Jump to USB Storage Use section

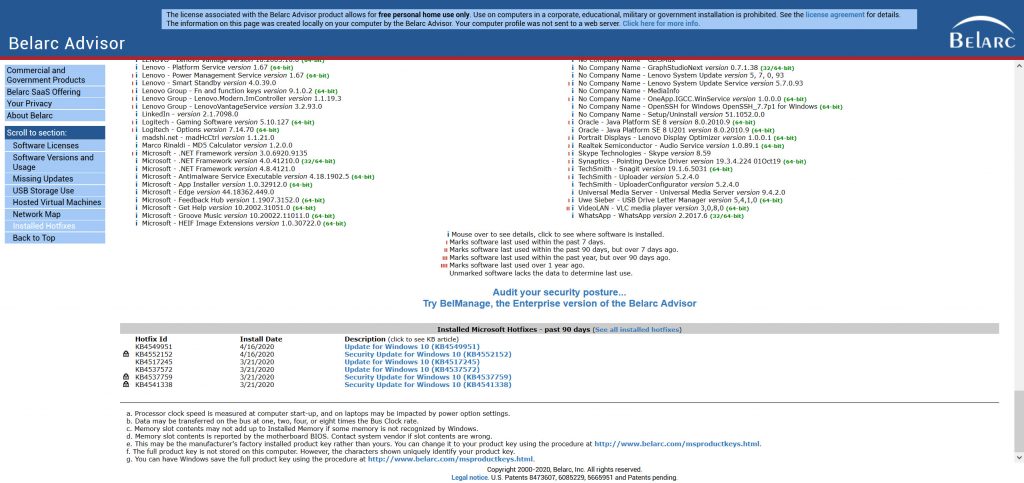click(54, 191)
